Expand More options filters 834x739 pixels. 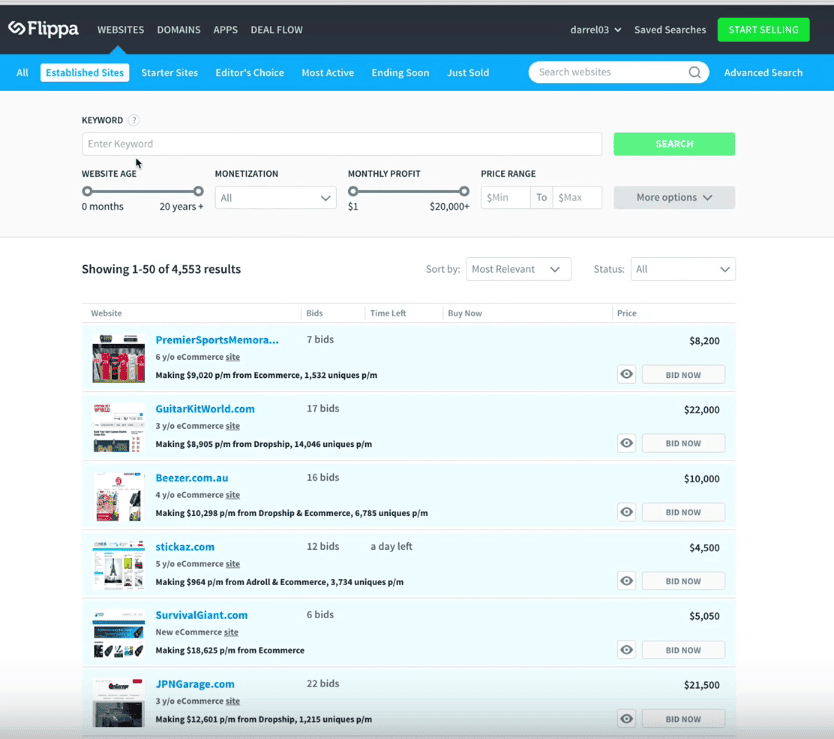(x=674, y=197)
